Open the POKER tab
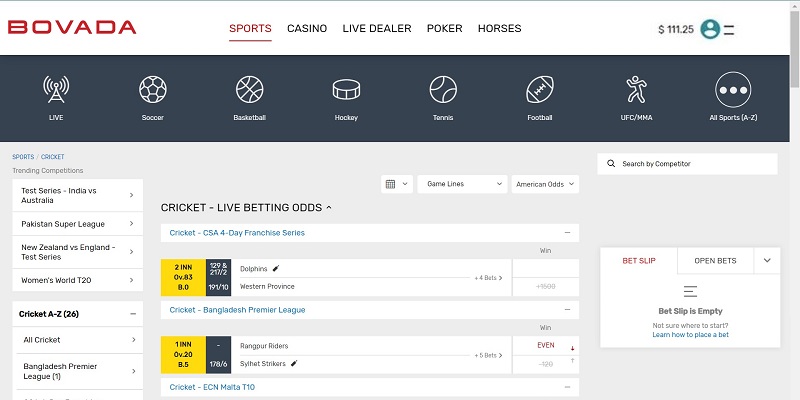The width and height of the screenshot is (800, 400). (444, 29)
